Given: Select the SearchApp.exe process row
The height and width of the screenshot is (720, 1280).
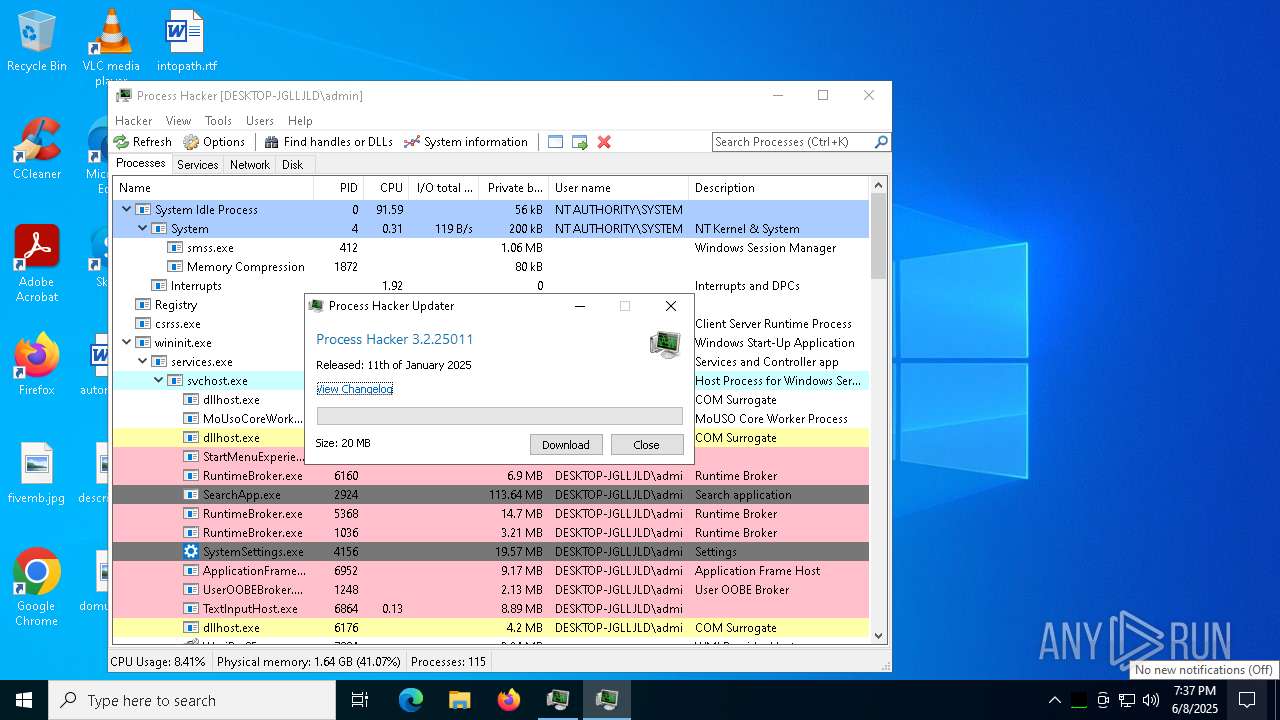Looking at the screenshot, I should 490,495.
